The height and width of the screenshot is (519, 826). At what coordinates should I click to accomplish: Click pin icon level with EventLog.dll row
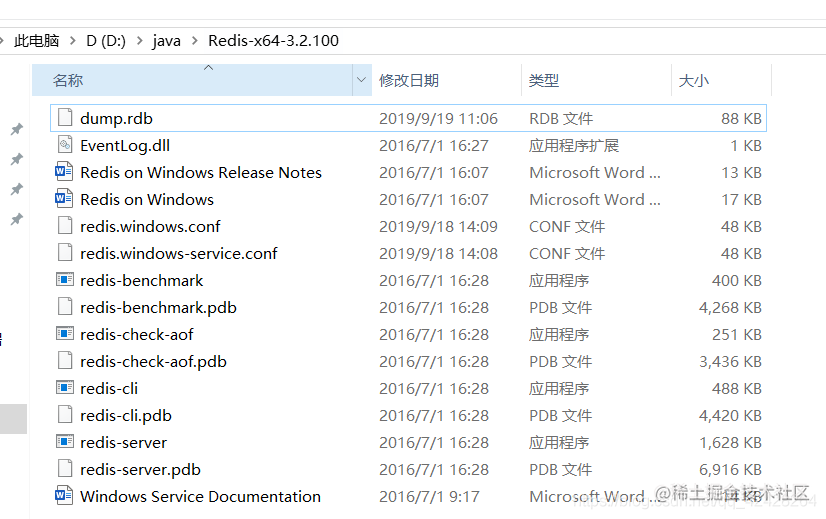17,159
